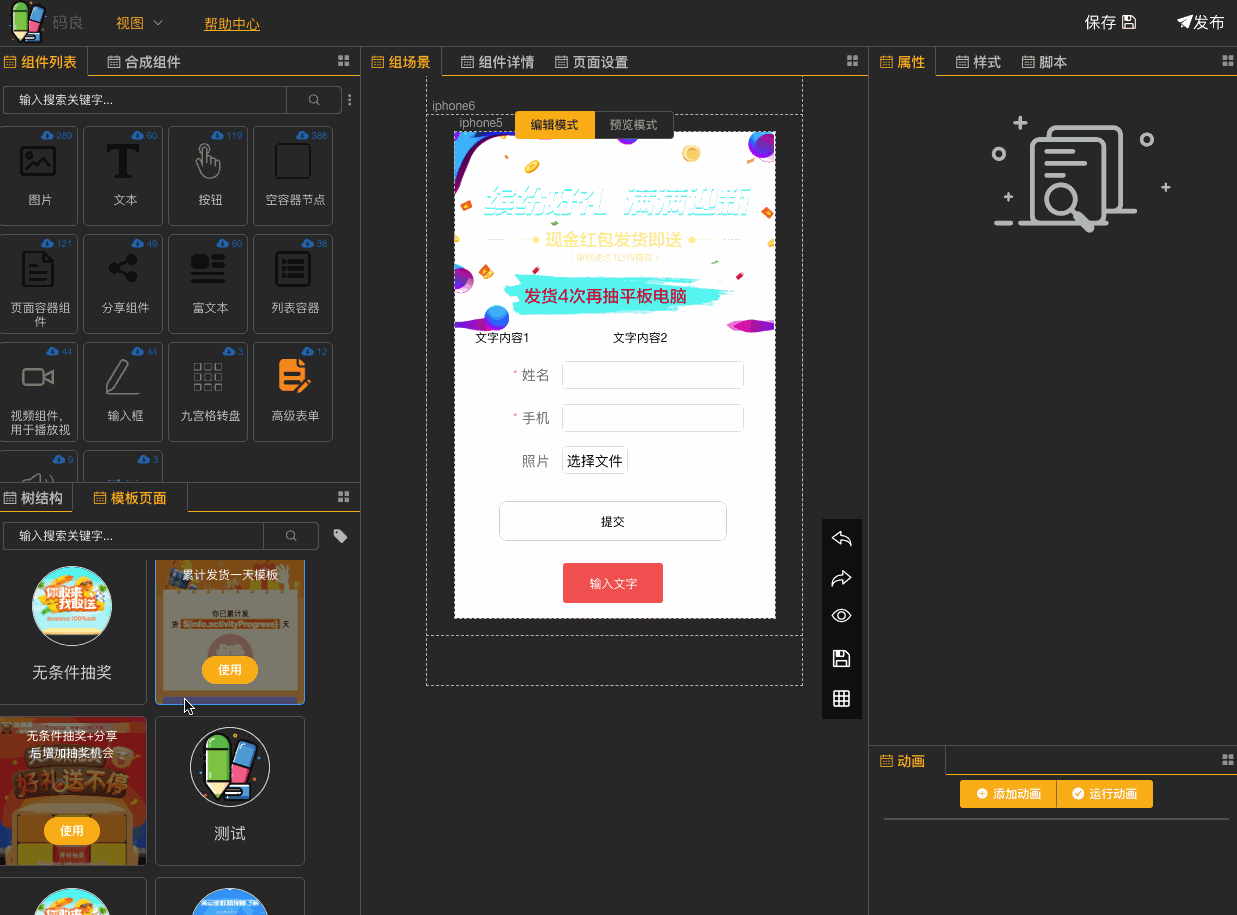Add the 空容器节点 empty container component
Viewport: 1237px width, 915px height.
[x=294, y=175]
